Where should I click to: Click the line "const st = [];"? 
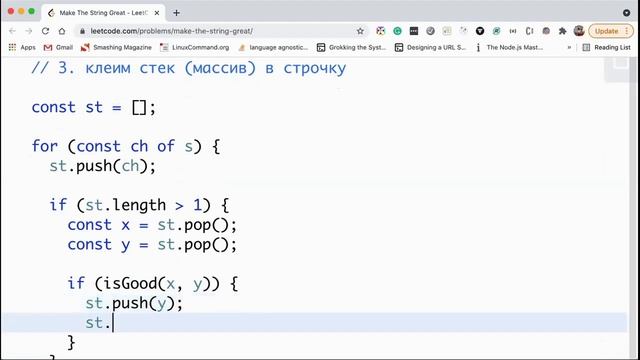click(x=94, y=108)
